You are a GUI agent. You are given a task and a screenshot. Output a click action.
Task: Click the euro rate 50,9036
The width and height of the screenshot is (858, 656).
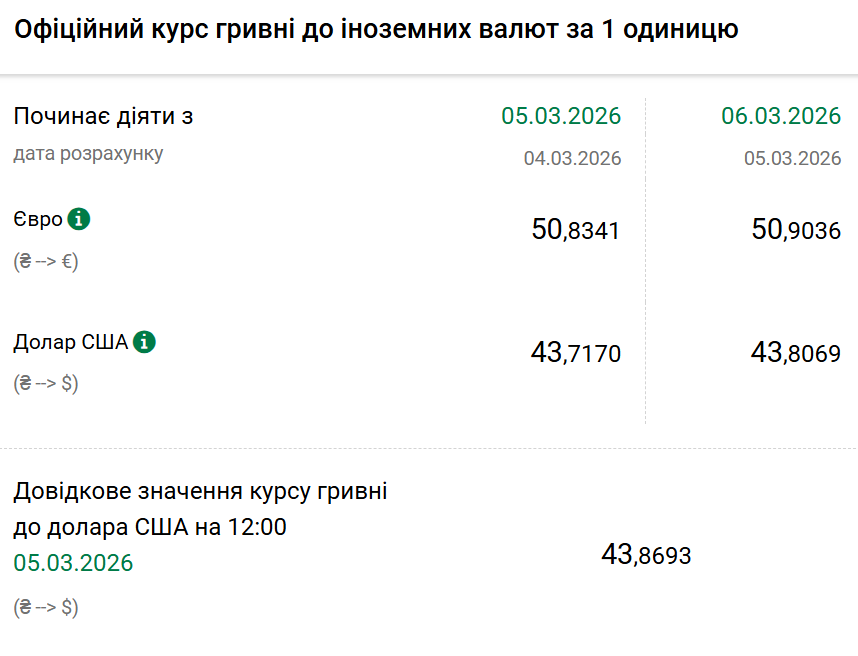point(795,231)
